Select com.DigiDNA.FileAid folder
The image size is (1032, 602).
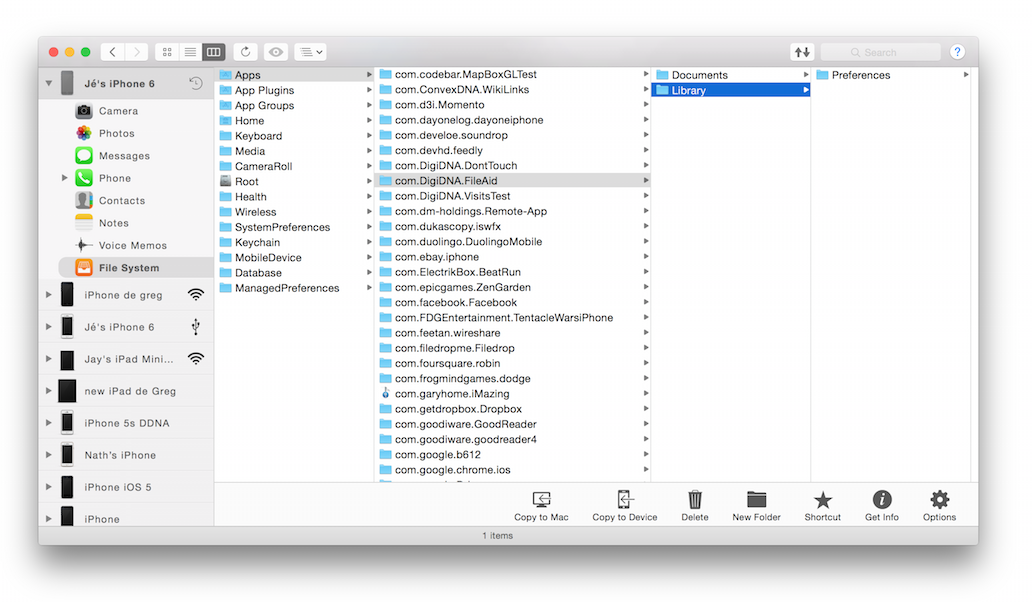click(513, 180)
